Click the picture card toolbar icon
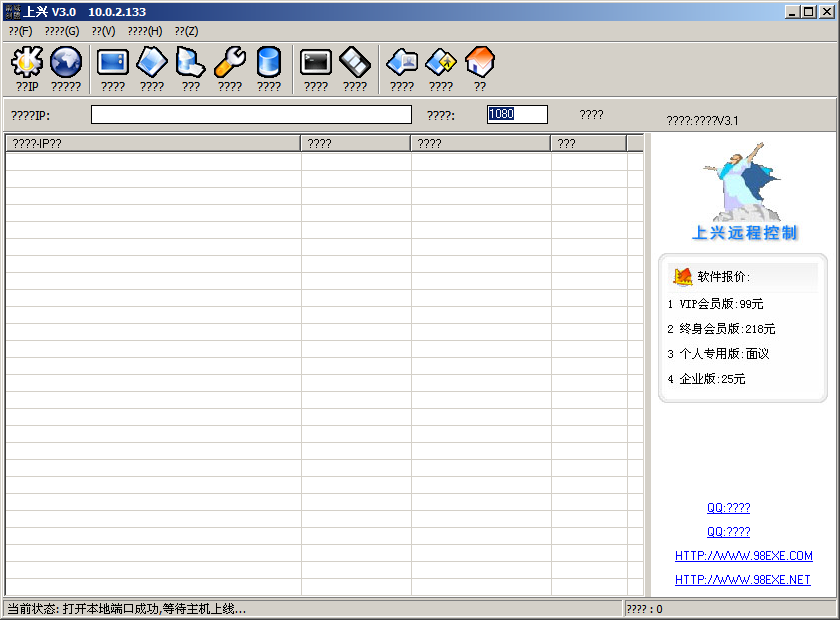Viewport: 840px width, 620px height. click(402, 63)
